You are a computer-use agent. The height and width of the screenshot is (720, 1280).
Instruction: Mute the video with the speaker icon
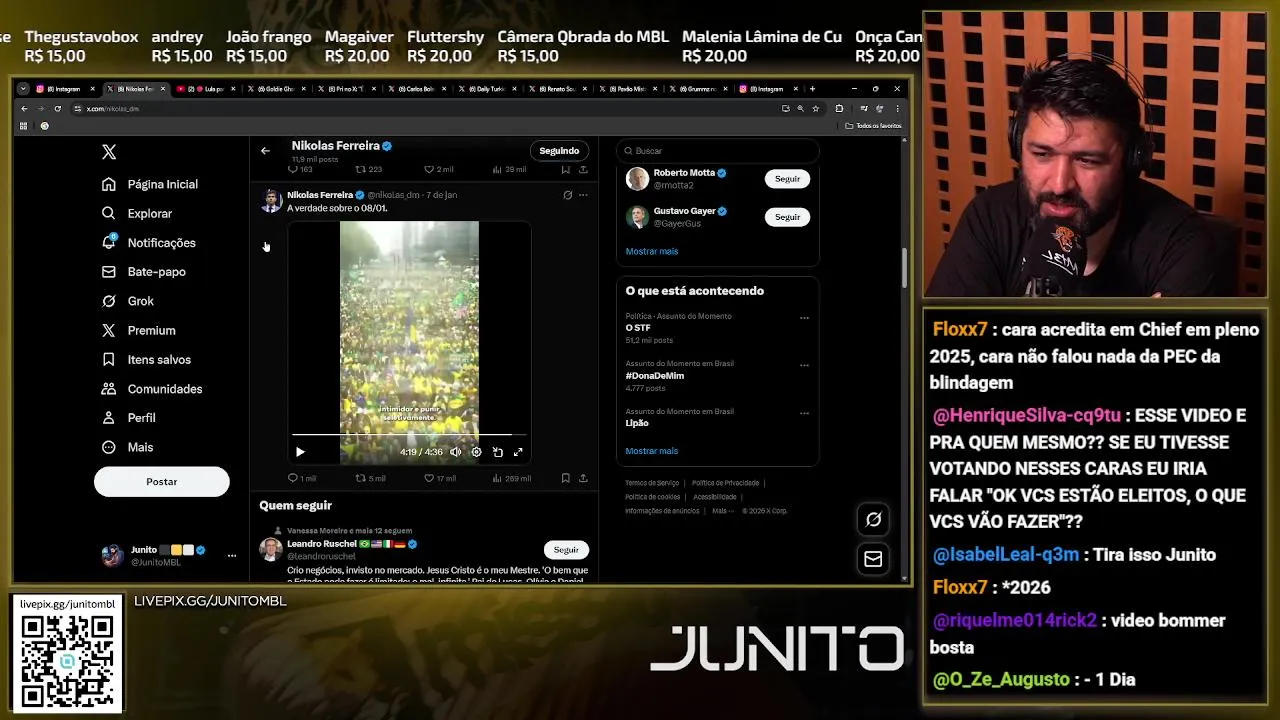point(456,452)
